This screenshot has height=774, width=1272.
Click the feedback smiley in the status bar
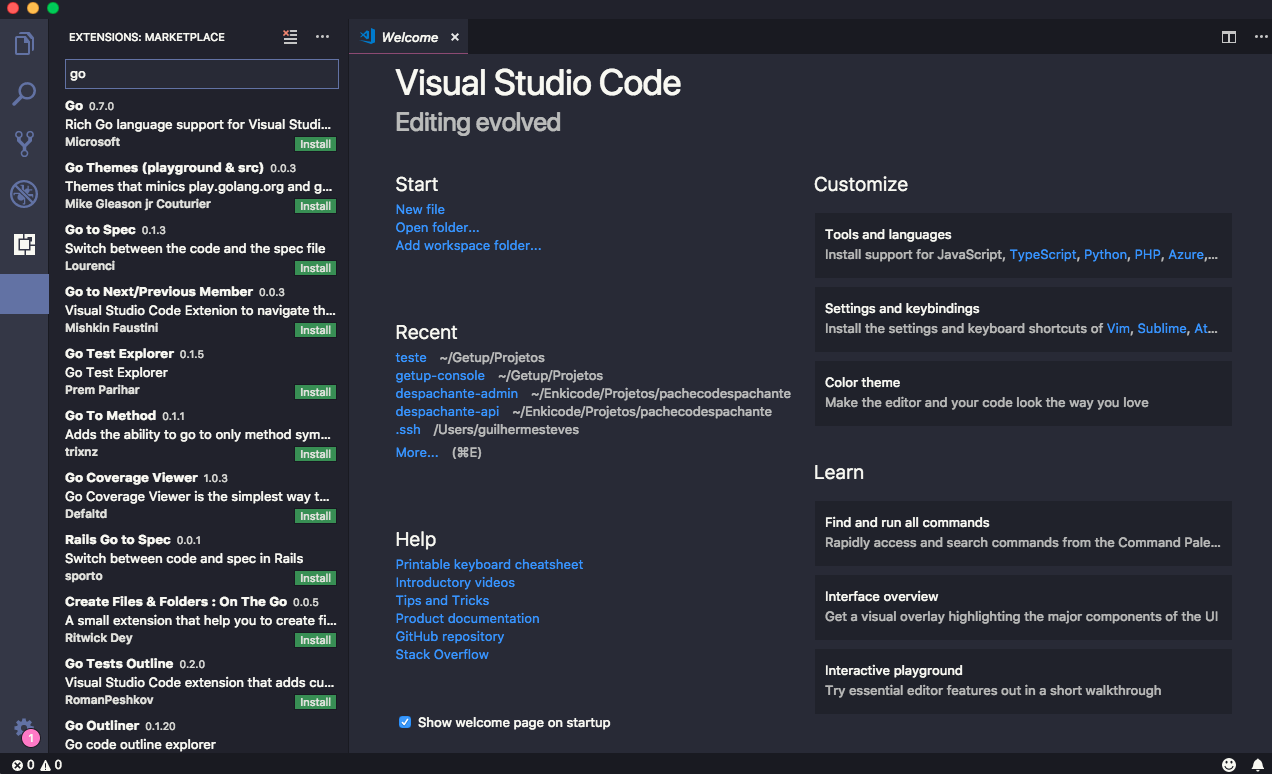point(1229,763)
